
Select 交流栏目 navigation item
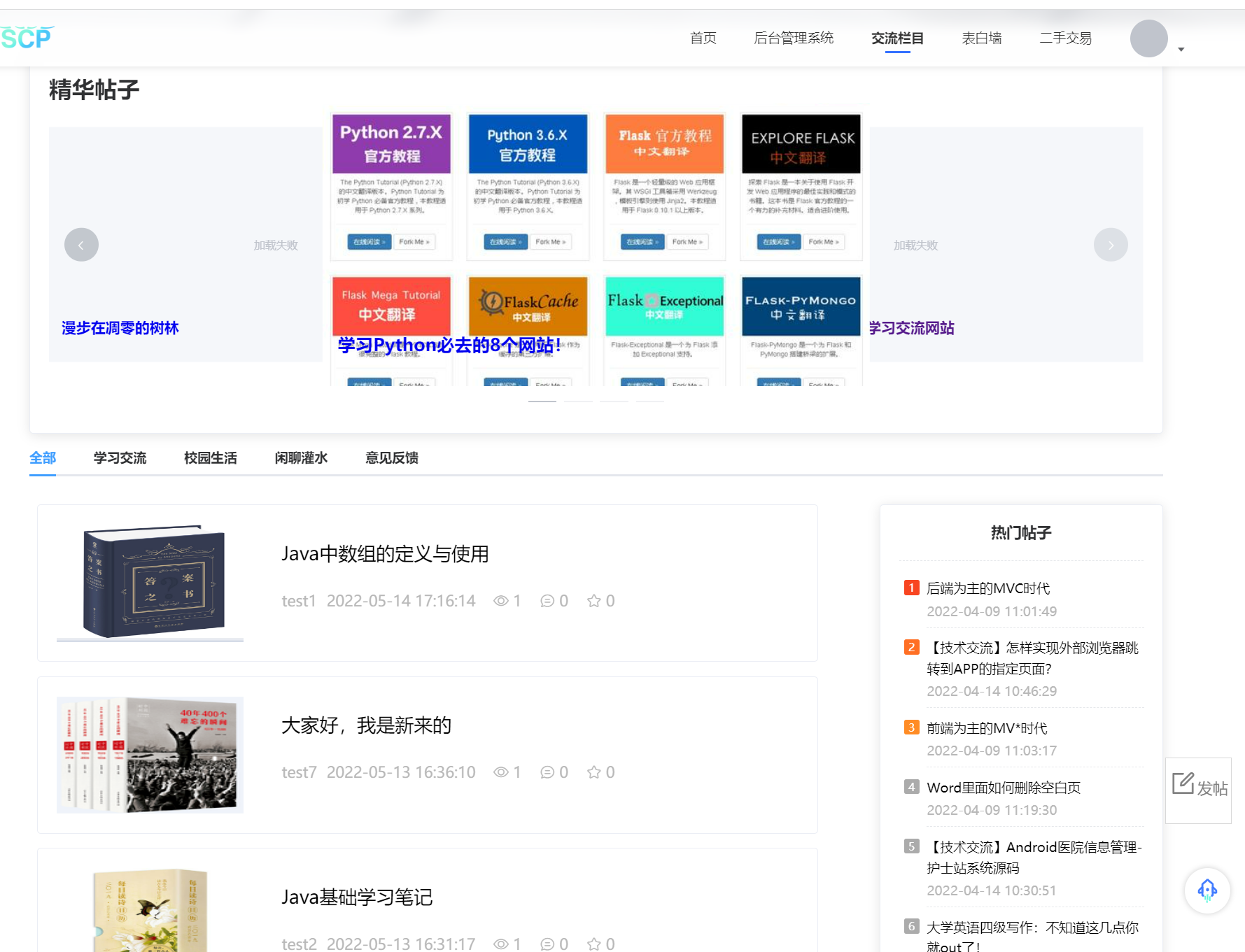pos(897,38)
